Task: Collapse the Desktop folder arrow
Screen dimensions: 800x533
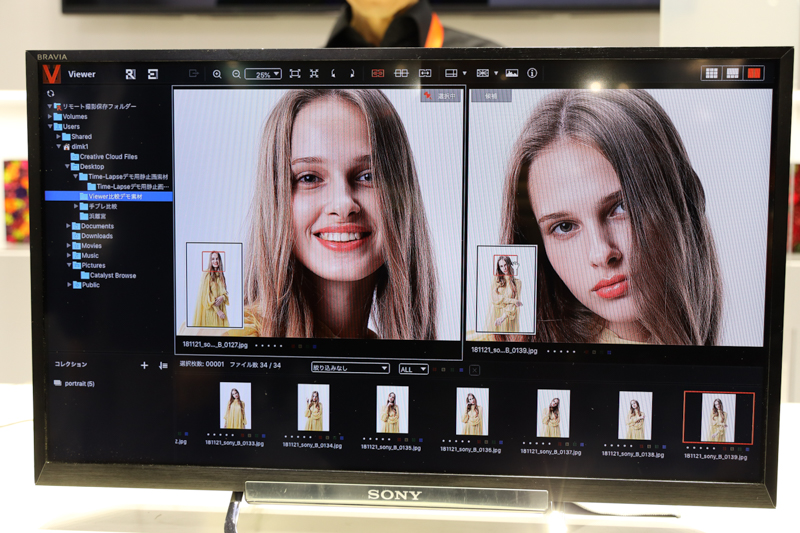Action: [67, 166]
